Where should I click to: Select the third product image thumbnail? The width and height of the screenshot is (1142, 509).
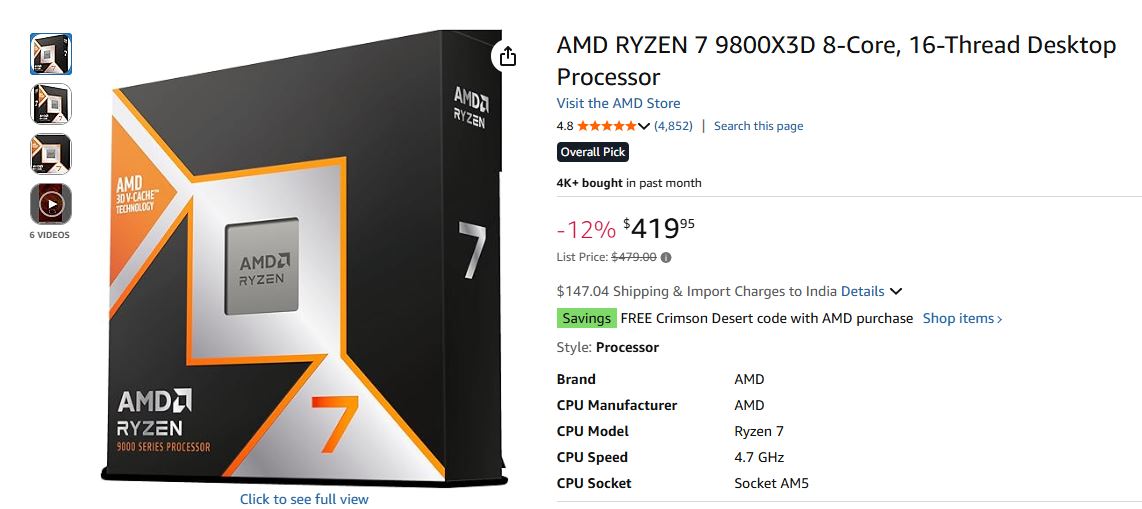click(51, 154)
